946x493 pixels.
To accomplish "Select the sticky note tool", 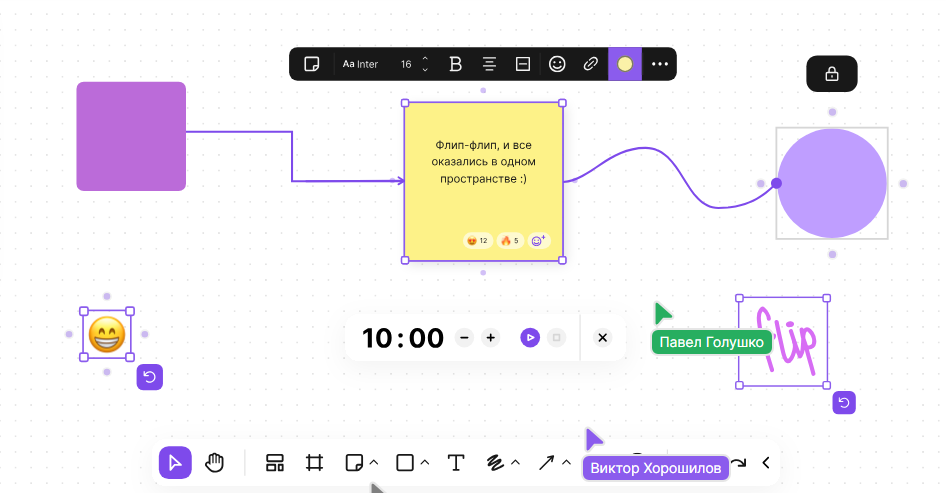I will pyautogui.click(x=353, y=462).
